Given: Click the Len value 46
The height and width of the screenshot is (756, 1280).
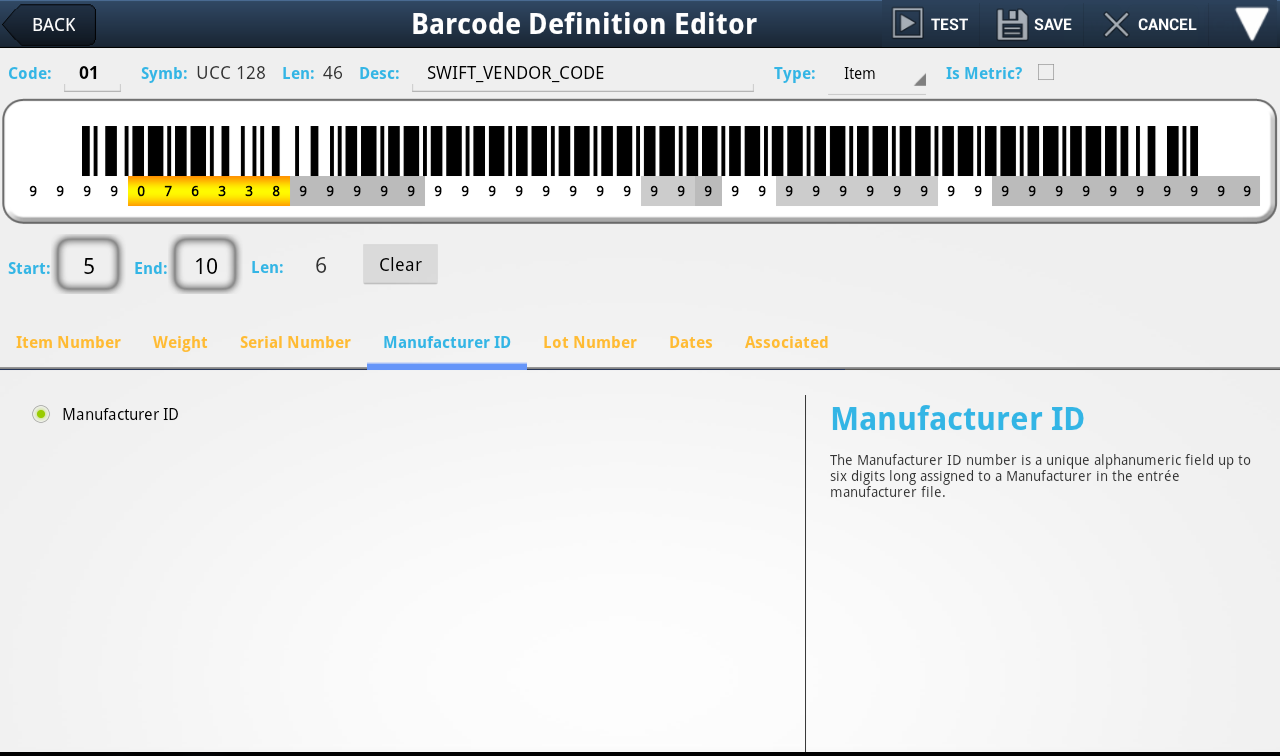Looking at the screenshot, I should coord(333,73).
